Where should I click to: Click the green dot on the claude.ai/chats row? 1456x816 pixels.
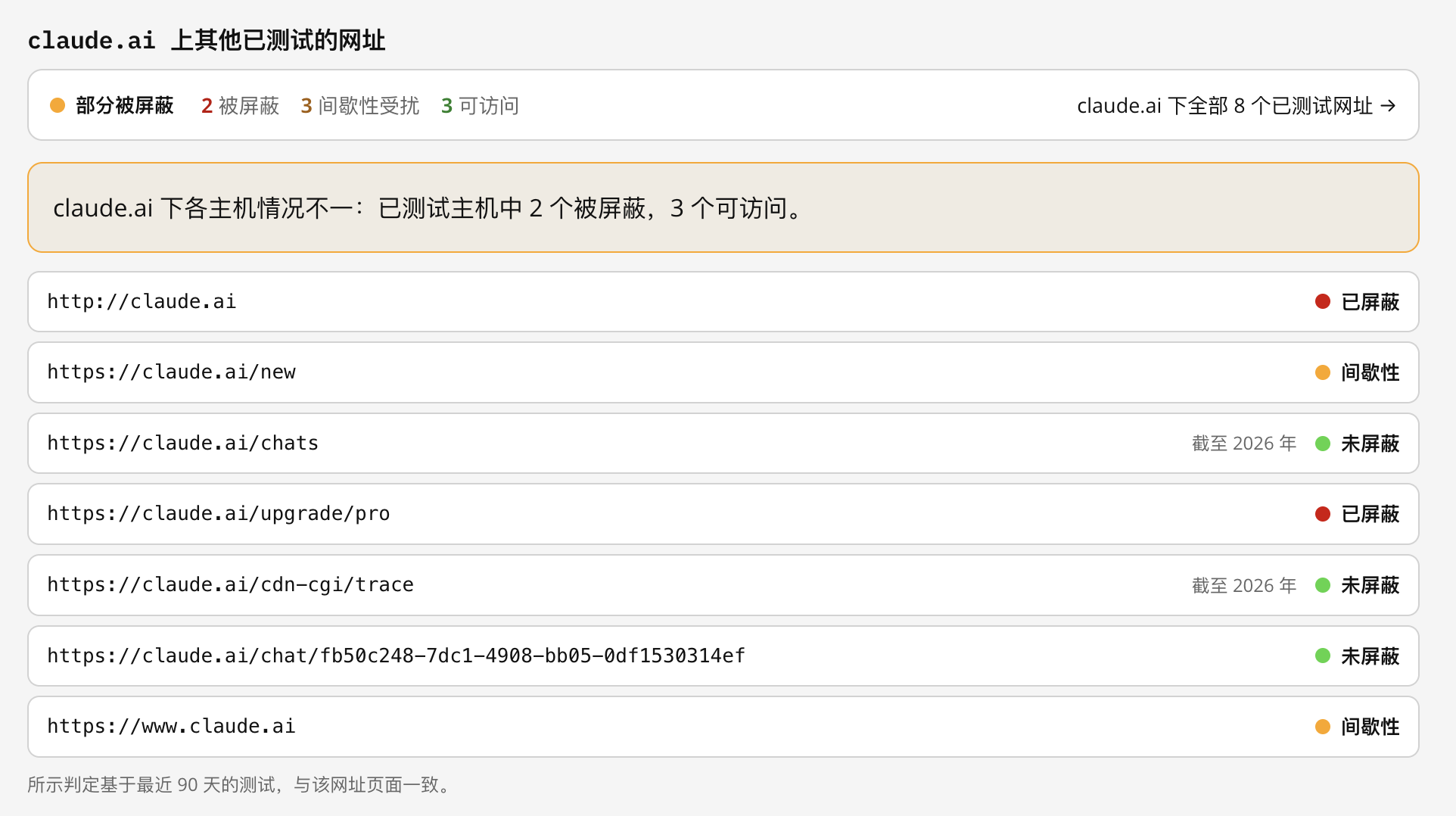[1323, 444]
